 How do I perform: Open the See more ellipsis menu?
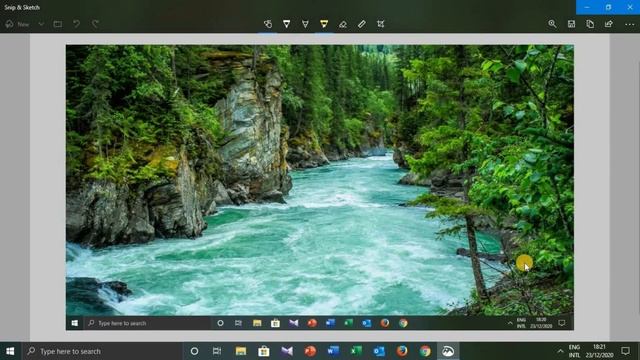pyautogui.click(x=629, y=24)
